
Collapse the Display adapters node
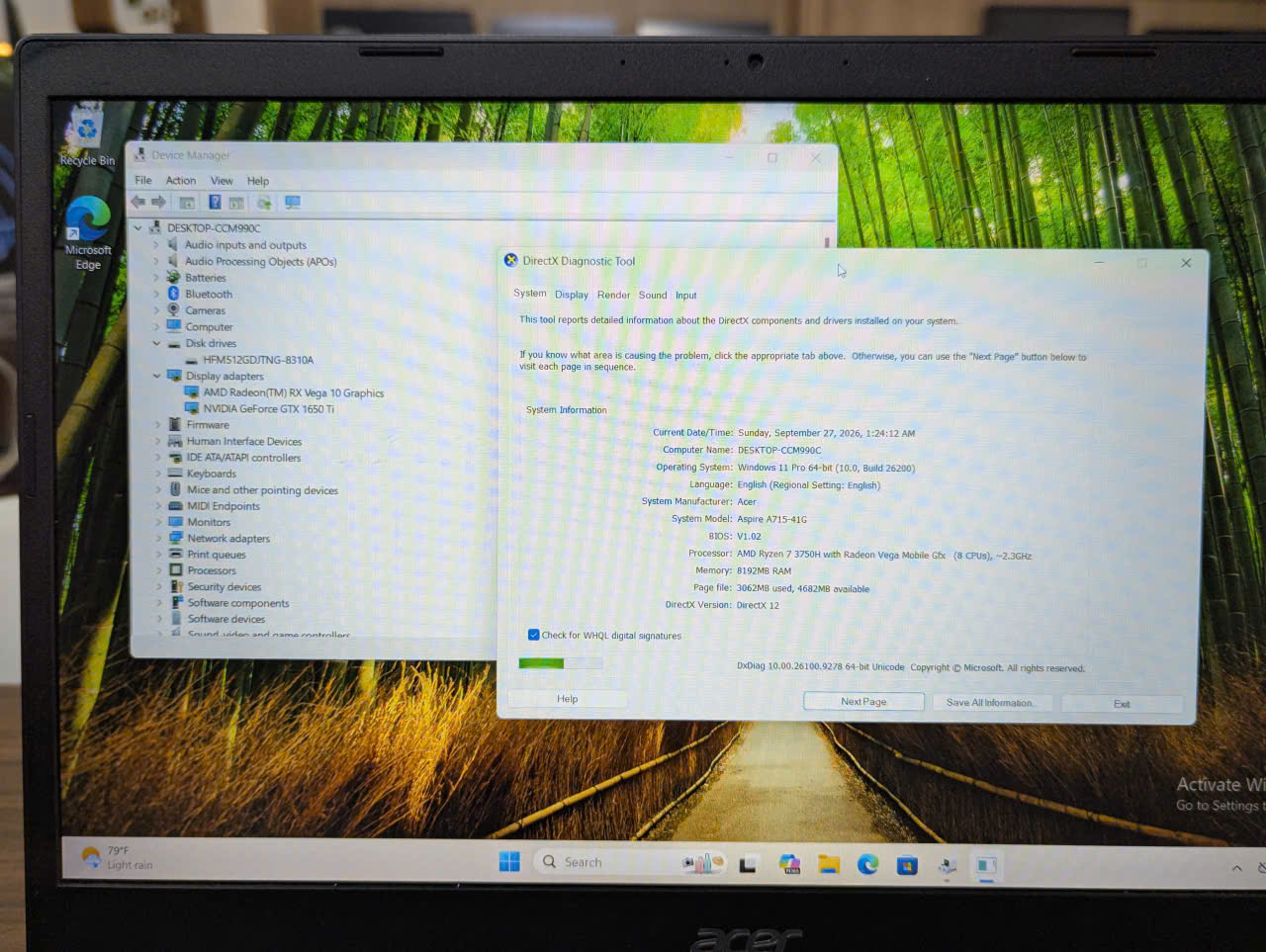tap(156, 376)
